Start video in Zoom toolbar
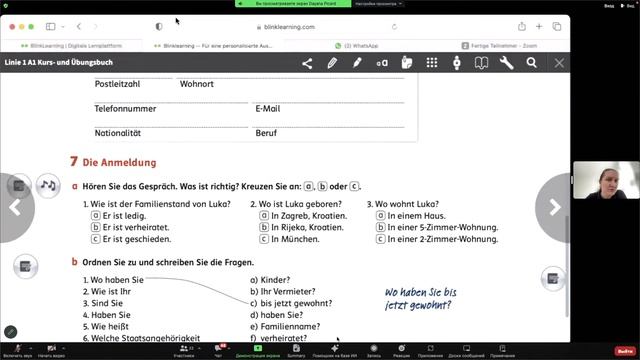Screen dimensions: 640x360 click(51, 351)
